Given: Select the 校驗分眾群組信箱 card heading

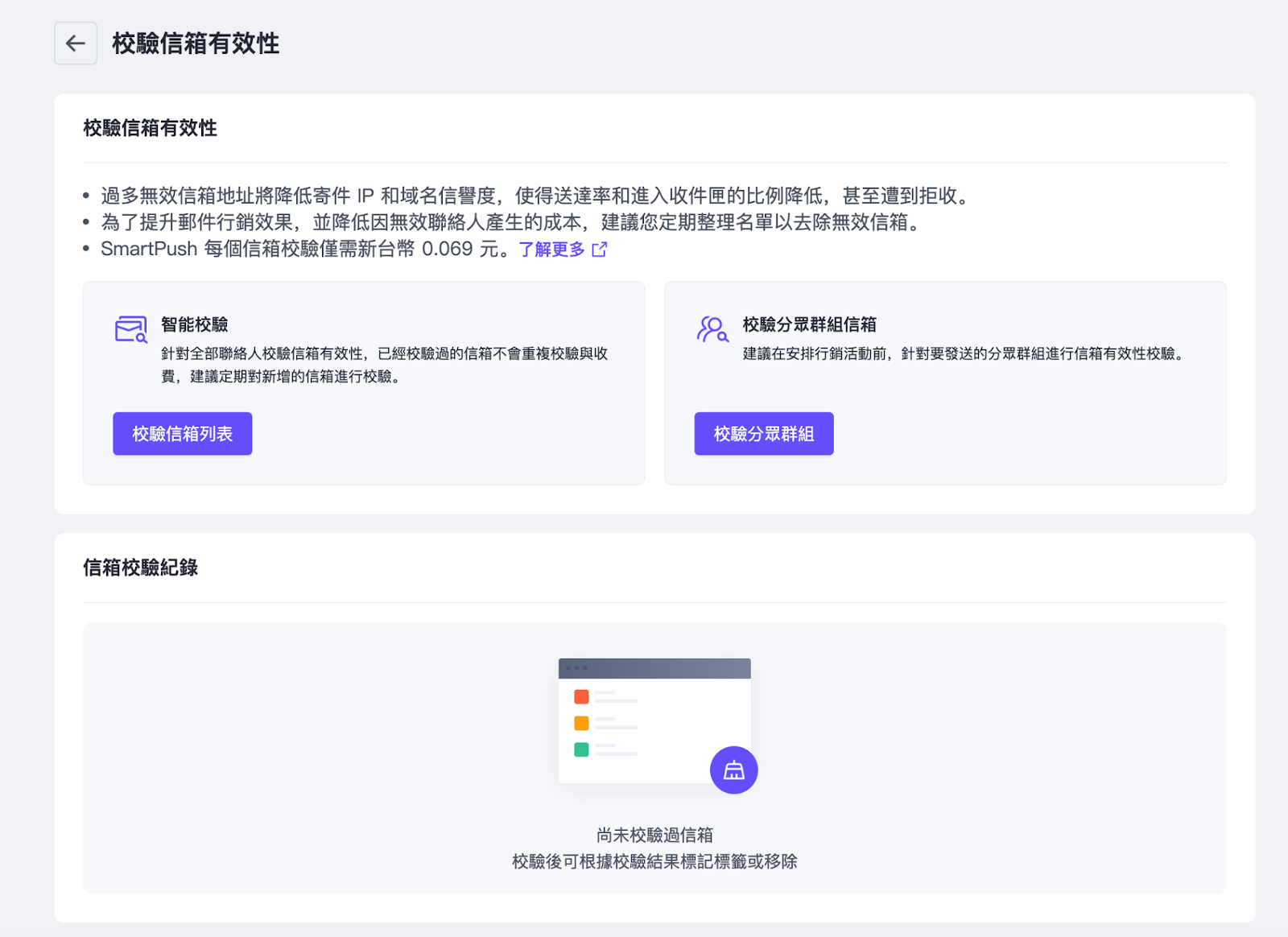Looking at the screenshot, I should (809, 324).
